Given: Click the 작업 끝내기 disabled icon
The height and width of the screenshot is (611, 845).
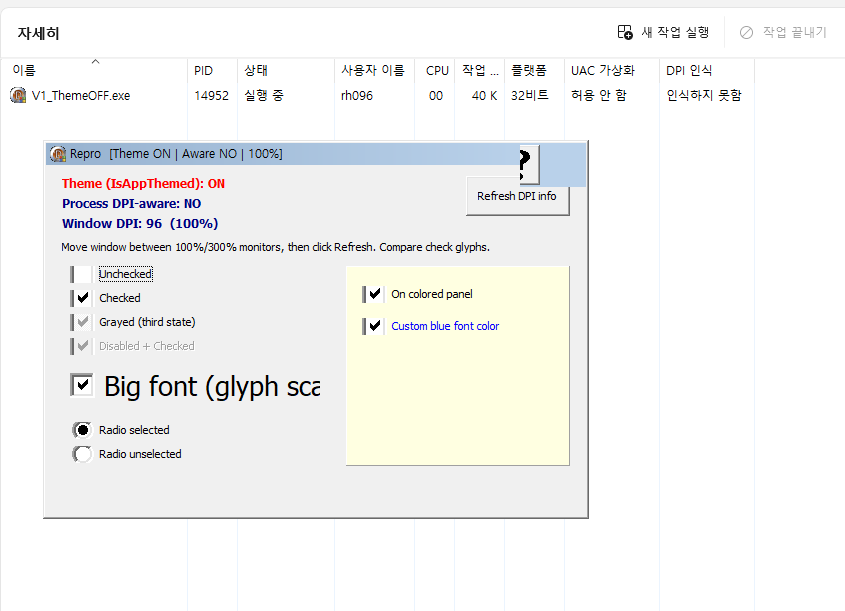Looking at the screenshot, I should tap(746, 33).
